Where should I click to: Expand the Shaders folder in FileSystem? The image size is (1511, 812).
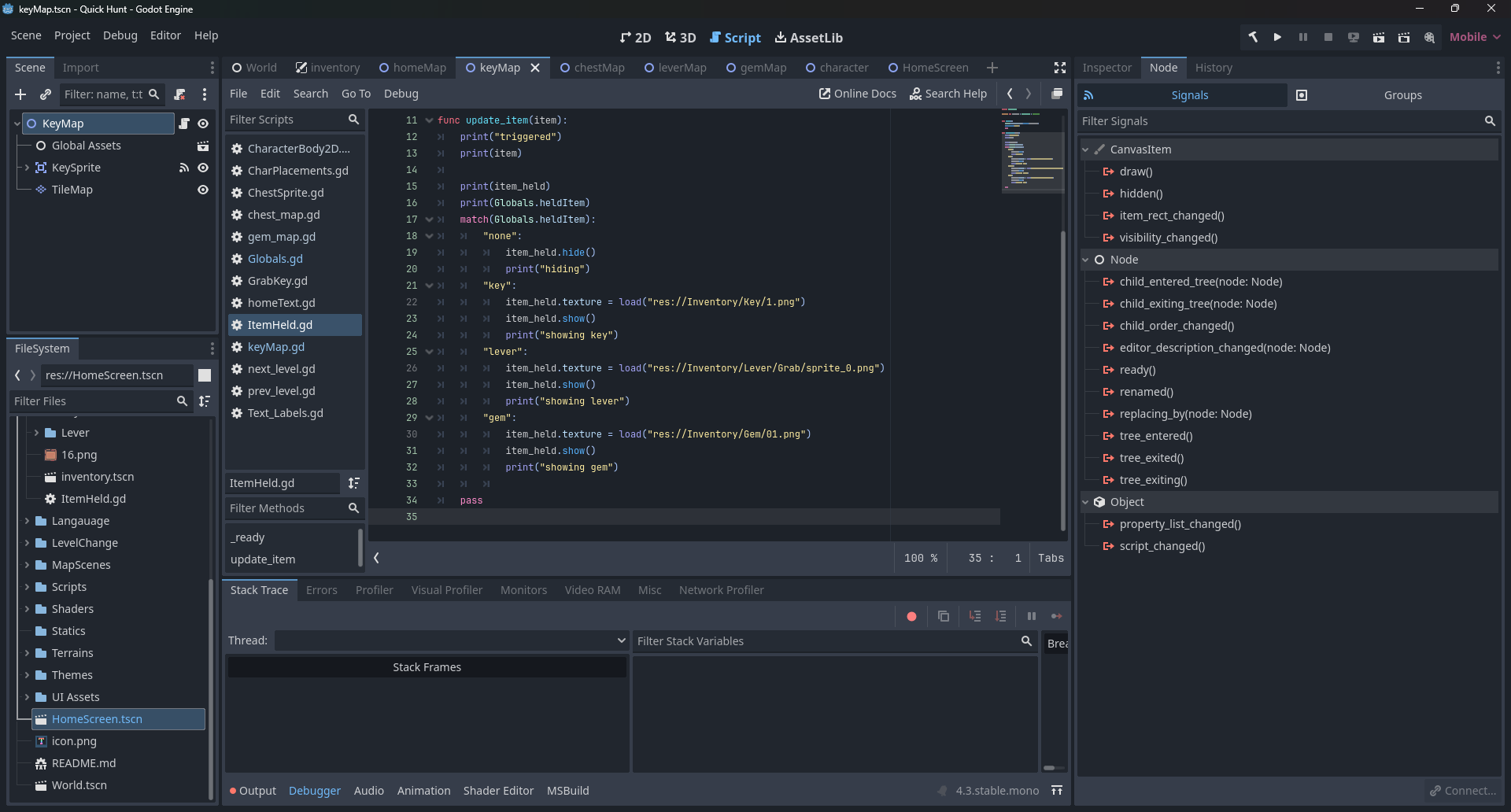click(27, 609)
